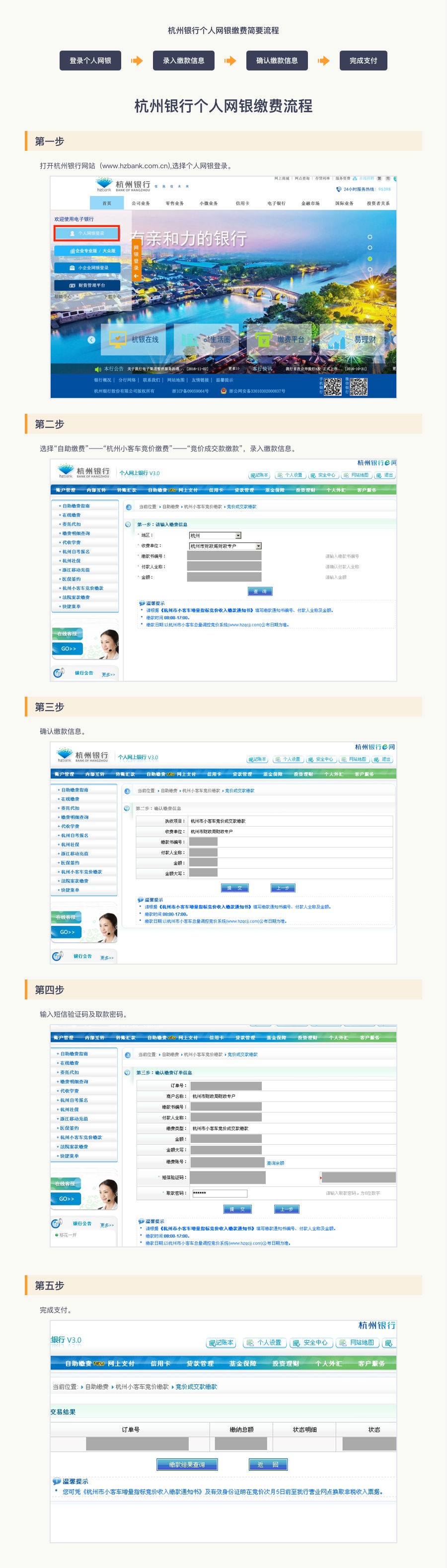Screen dimensions: 447x1568
Task: Open 安全中心 in the step-five header
Action: pyautogui.click(x=311, y=1343)
